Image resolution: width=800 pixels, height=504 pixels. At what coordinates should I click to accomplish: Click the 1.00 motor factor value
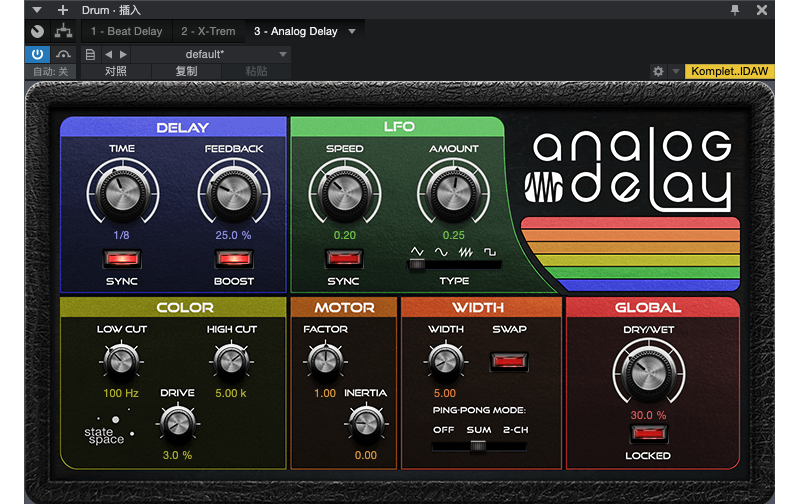click(325, 393)
